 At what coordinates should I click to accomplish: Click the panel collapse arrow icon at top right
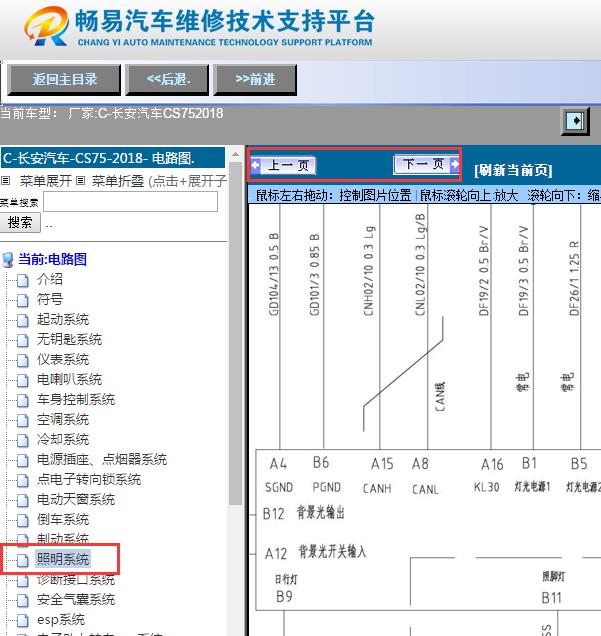tap(575, 121)
